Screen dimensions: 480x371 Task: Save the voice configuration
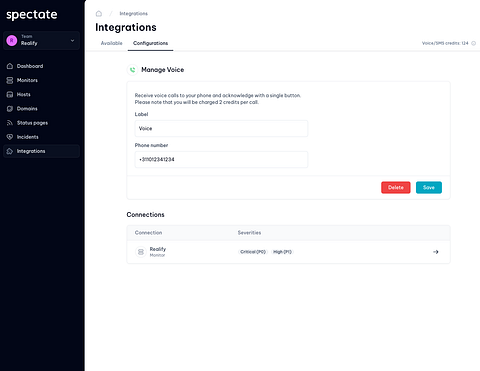(x=429, y=187)
